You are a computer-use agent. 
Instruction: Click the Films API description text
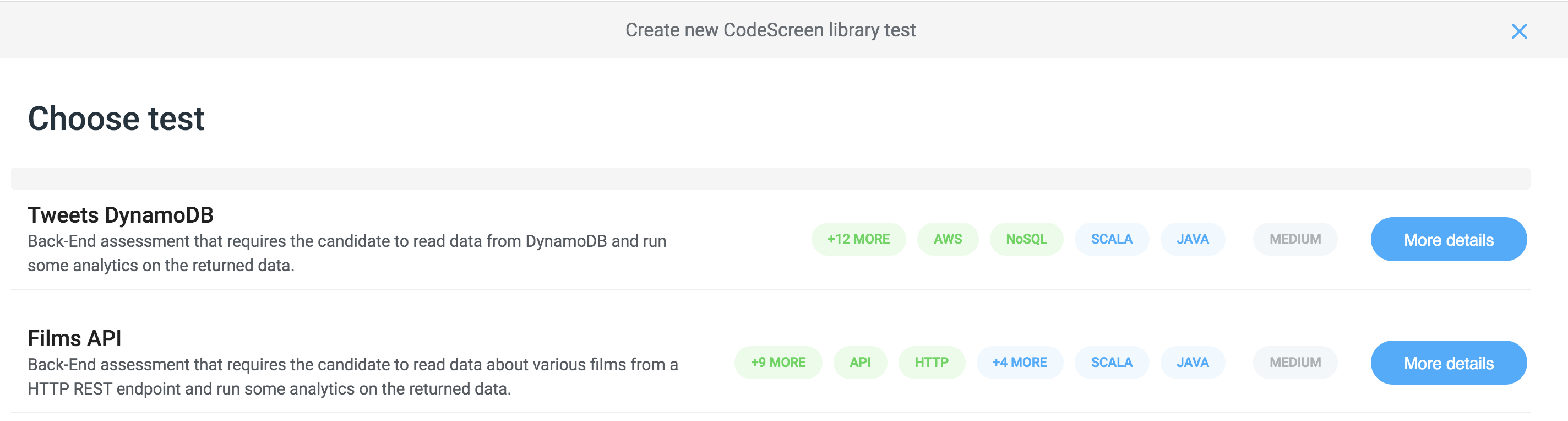point(352,376)
